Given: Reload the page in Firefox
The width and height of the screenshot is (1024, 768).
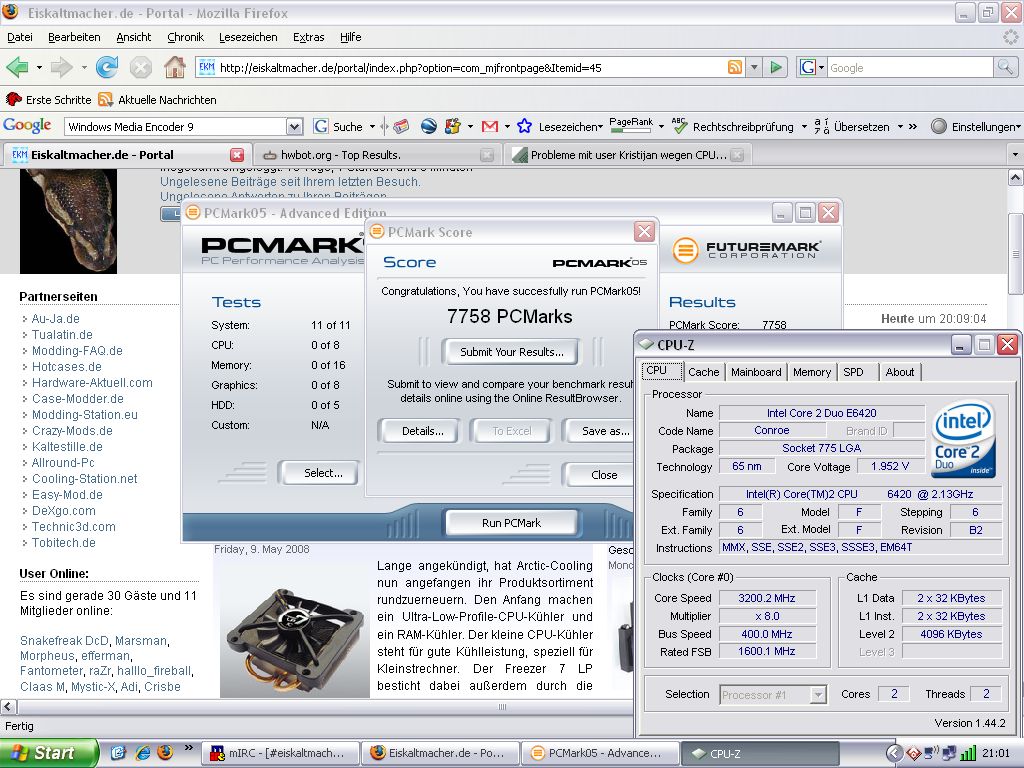Looking at the screenshot, I should (106, 67).
